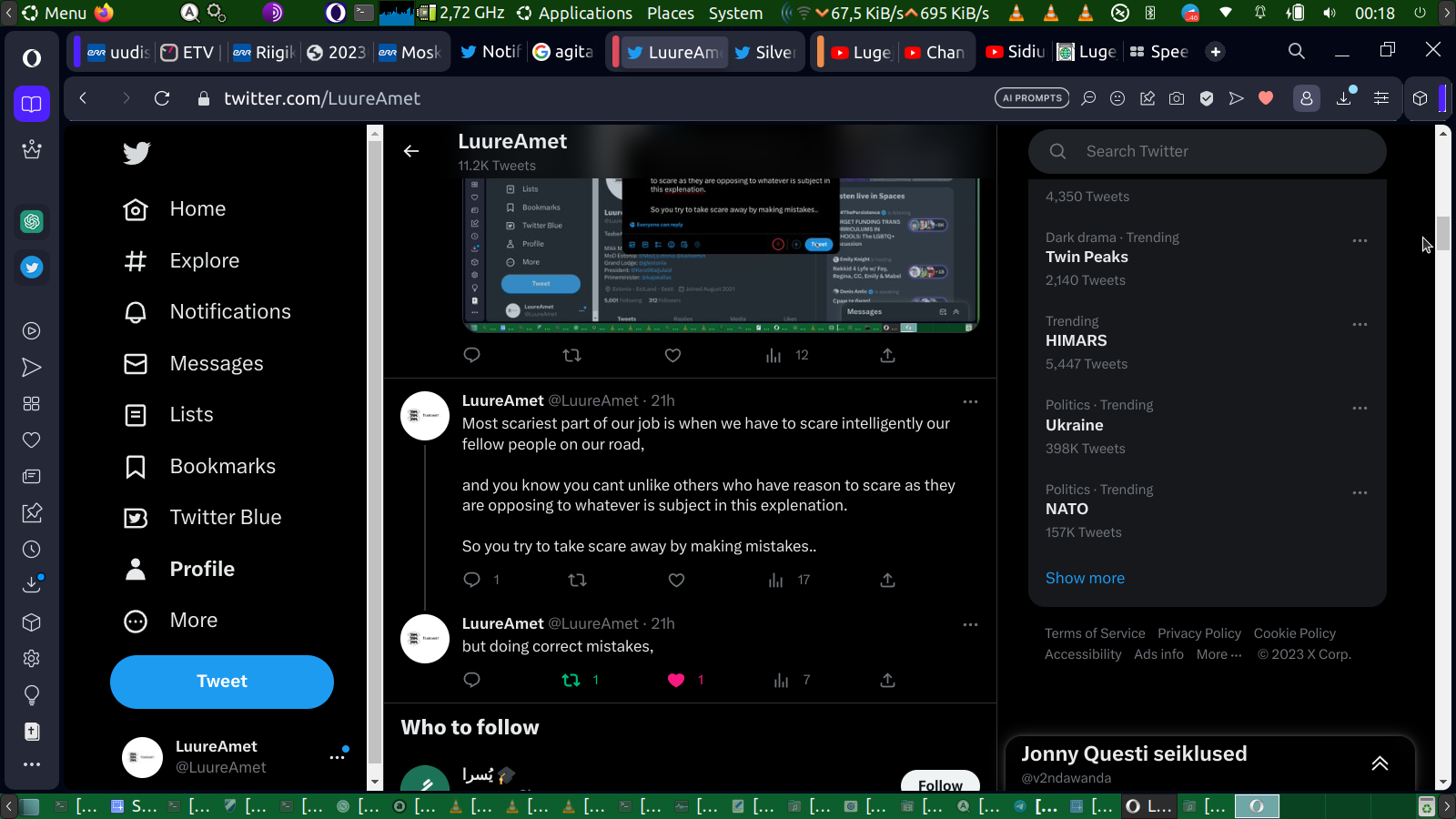The width and height of the screenshot is (1456, 819).
Task: Open a new browser tab with plus button
Action: (x=1216, y=52)
